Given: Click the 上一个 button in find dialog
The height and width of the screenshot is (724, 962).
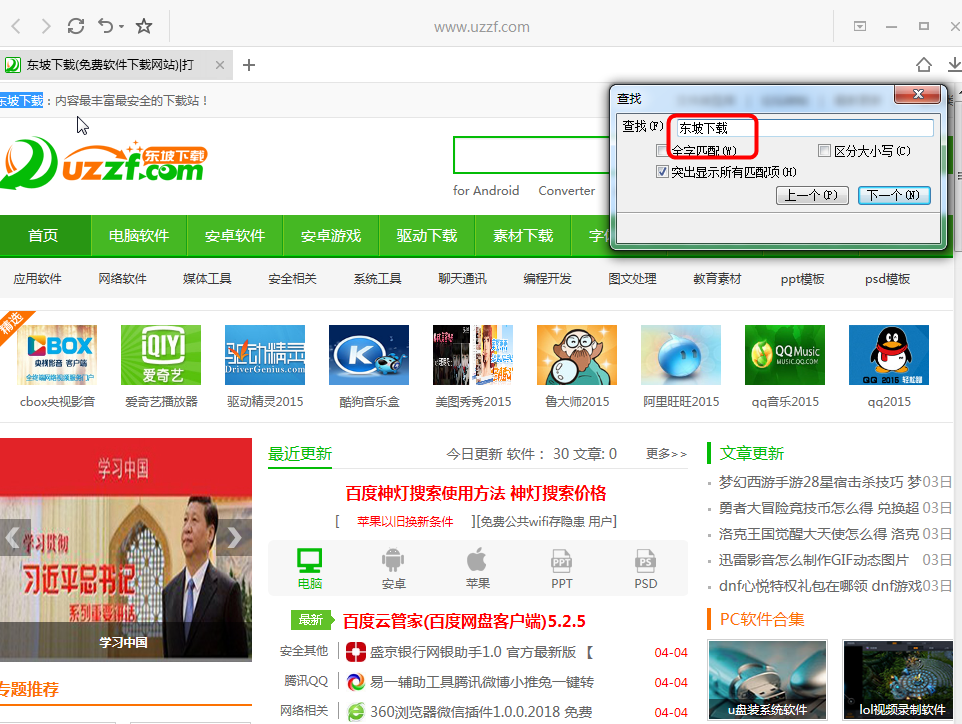Looking at the screenshot, I should coord(812,195).
